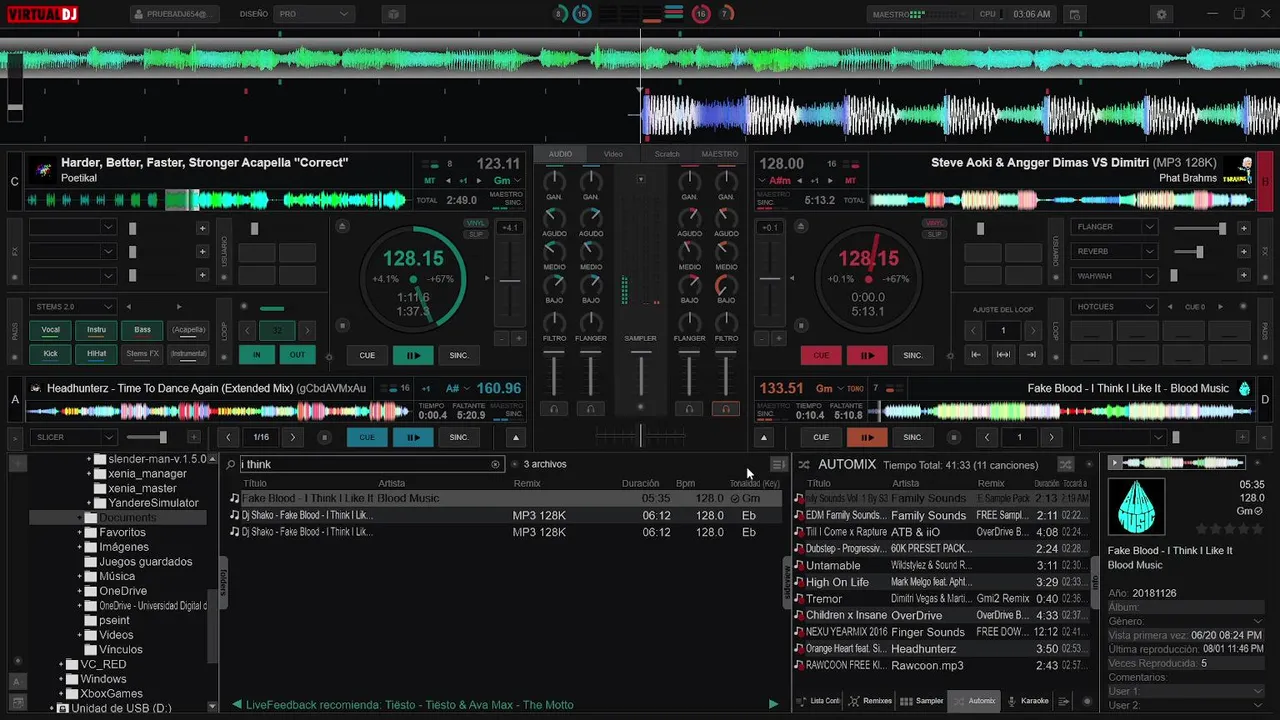Switch to the MAESTRO mixer tab
The image size is (1280, 720).
pos(719,154)
